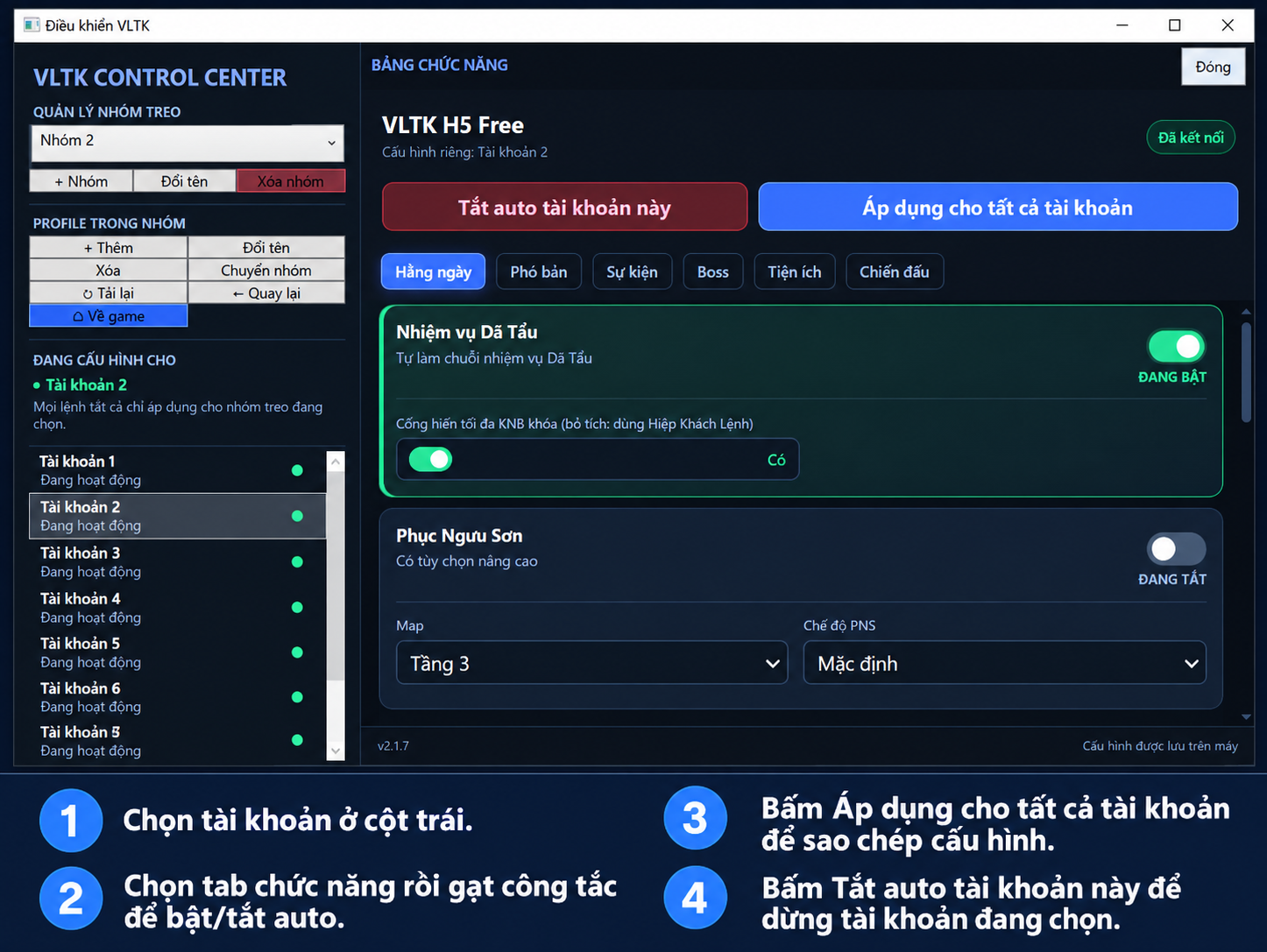
Task: Add a group with the + Nhóm button
Action: point(81,181)
